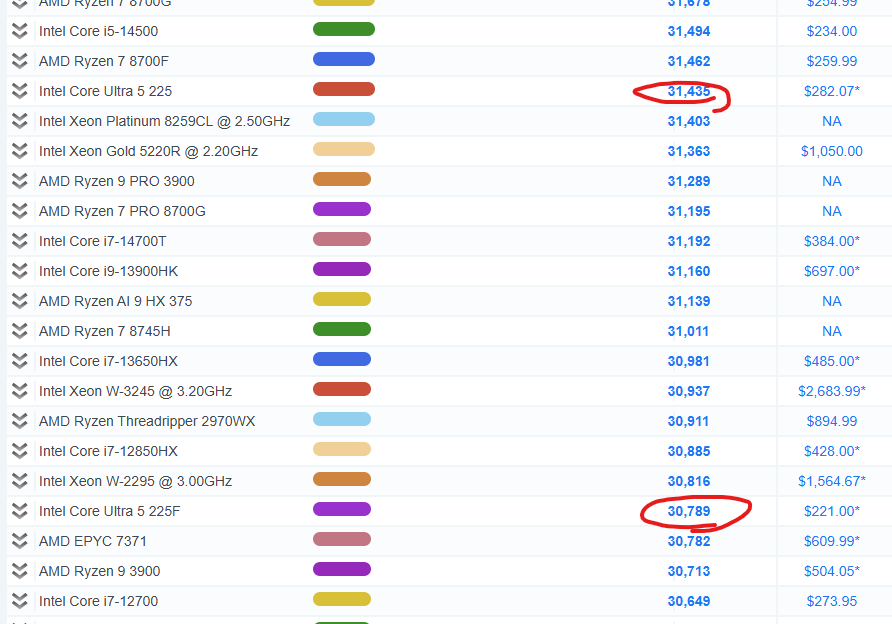Expand the Core i7-13650HX row chevron

pos(19,361)
